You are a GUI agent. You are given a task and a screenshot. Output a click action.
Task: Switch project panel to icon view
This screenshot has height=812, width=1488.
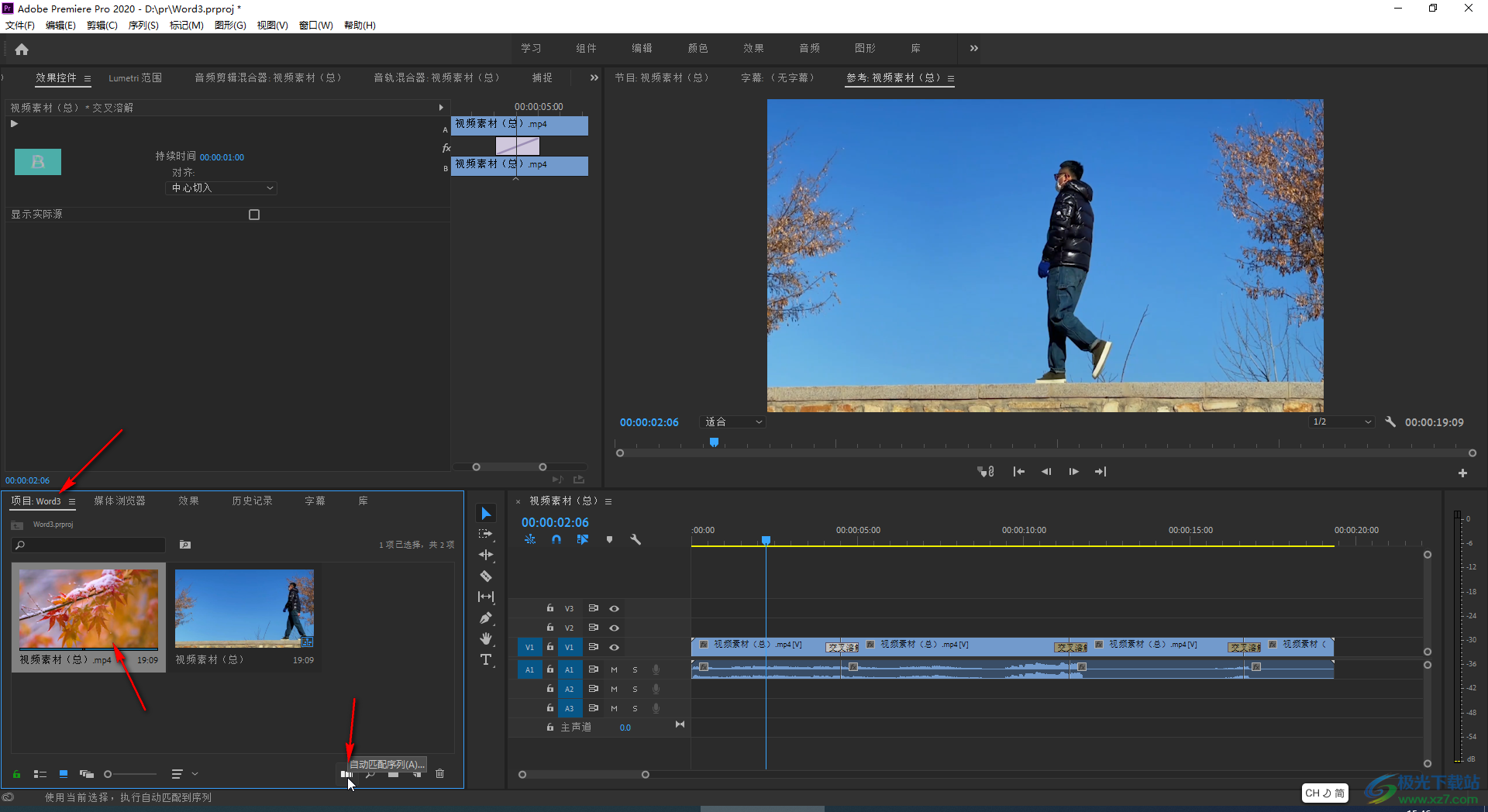pos(64,774)
